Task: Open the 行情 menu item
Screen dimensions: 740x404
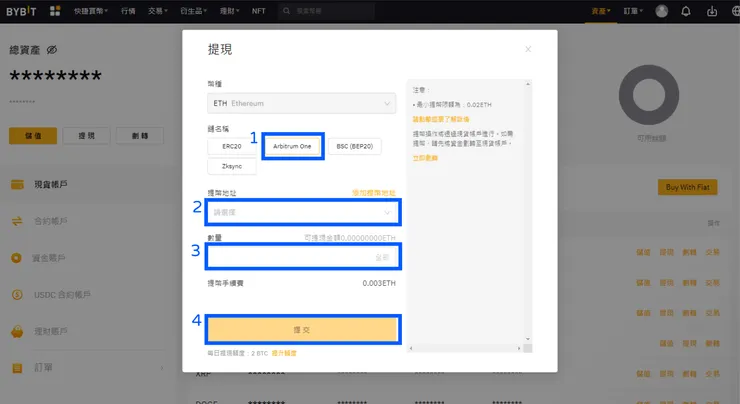Action: 128,11
